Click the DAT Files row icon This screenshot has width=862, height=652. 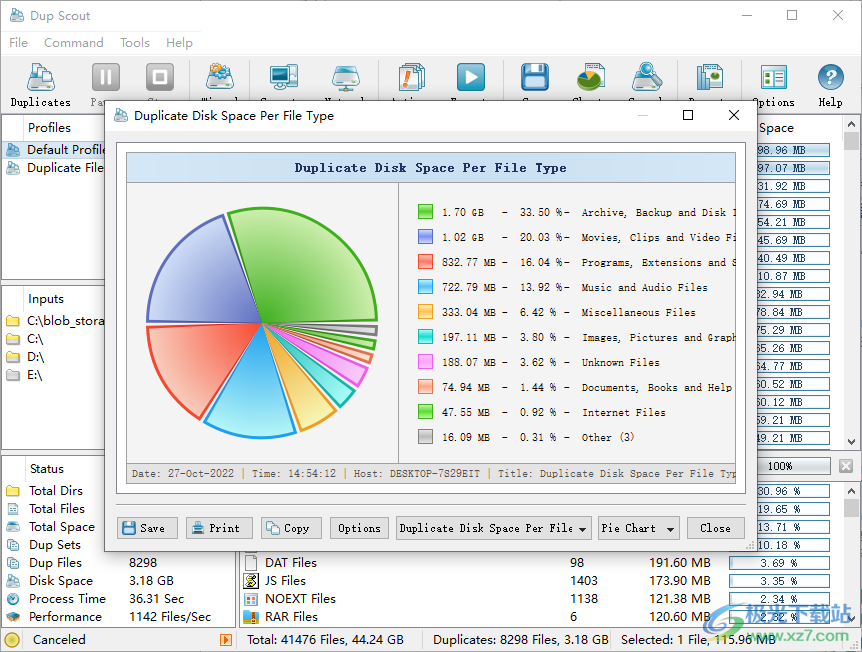(x=251, y=562)
